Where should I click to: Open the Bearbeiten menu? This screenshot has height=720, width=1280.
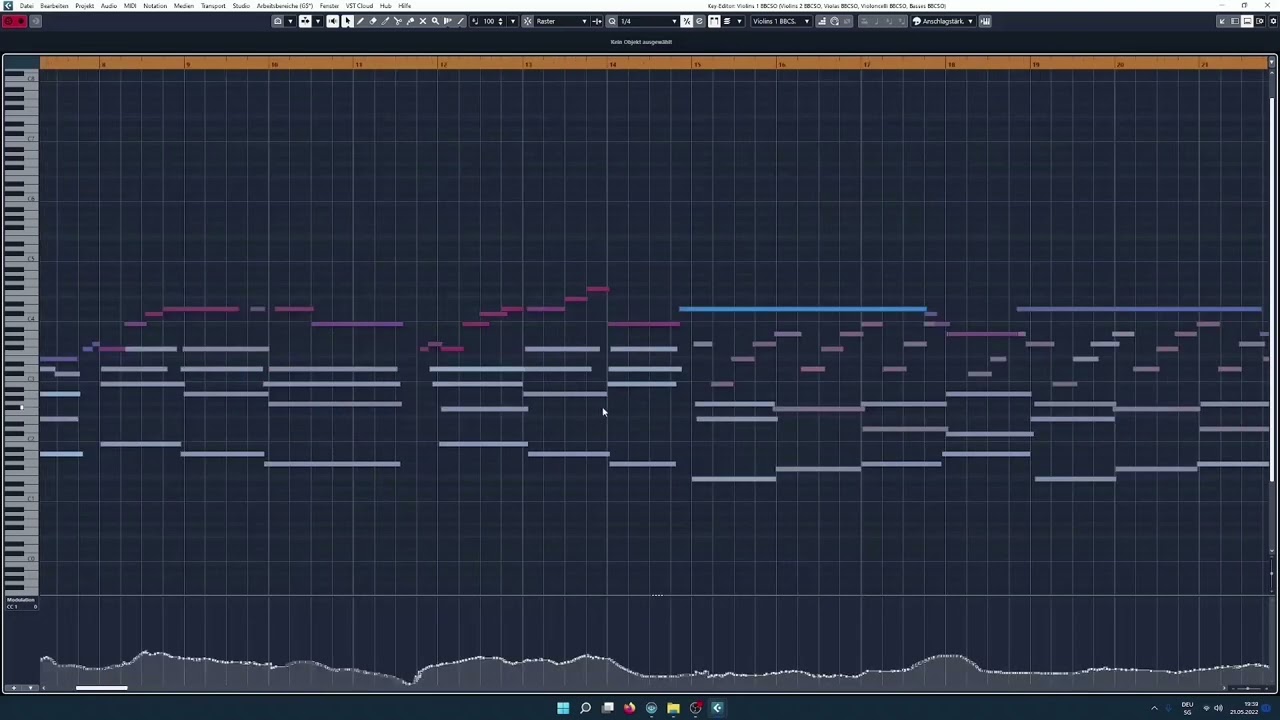pos(54,6)
